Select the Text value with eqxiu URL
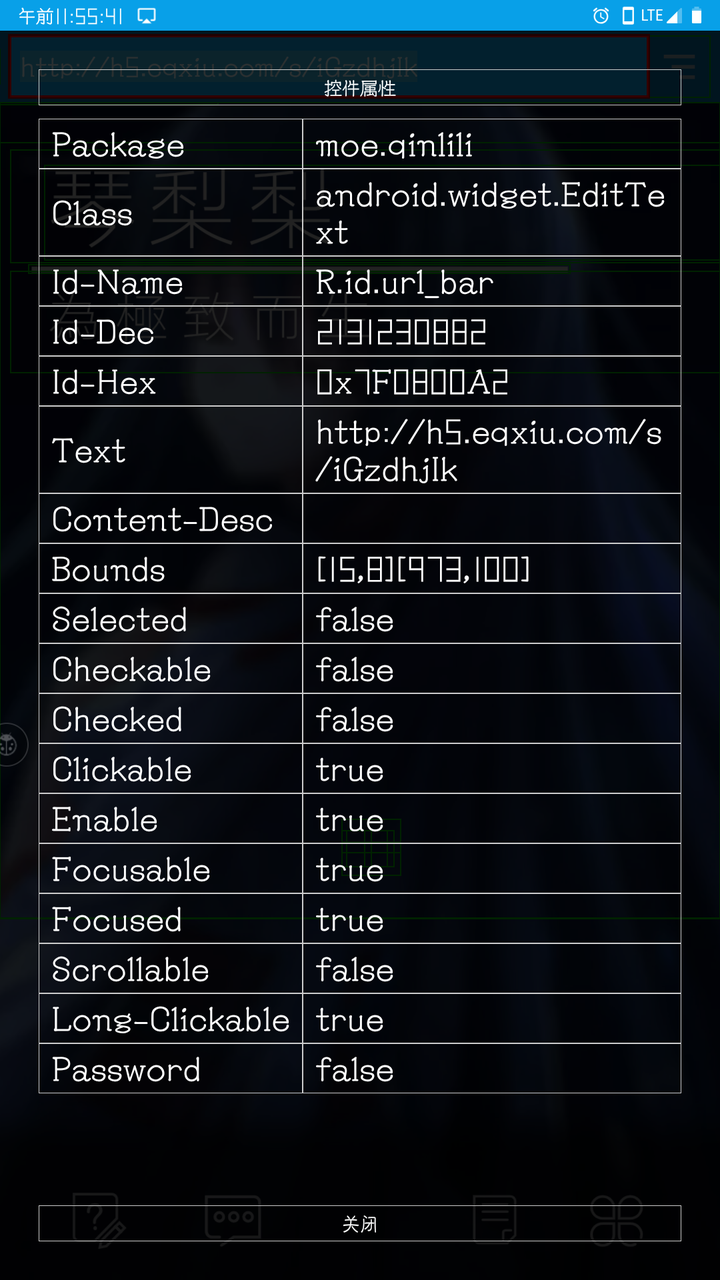Image resolution: width=720 pixels, height=1280 pixels. [490, 450]
